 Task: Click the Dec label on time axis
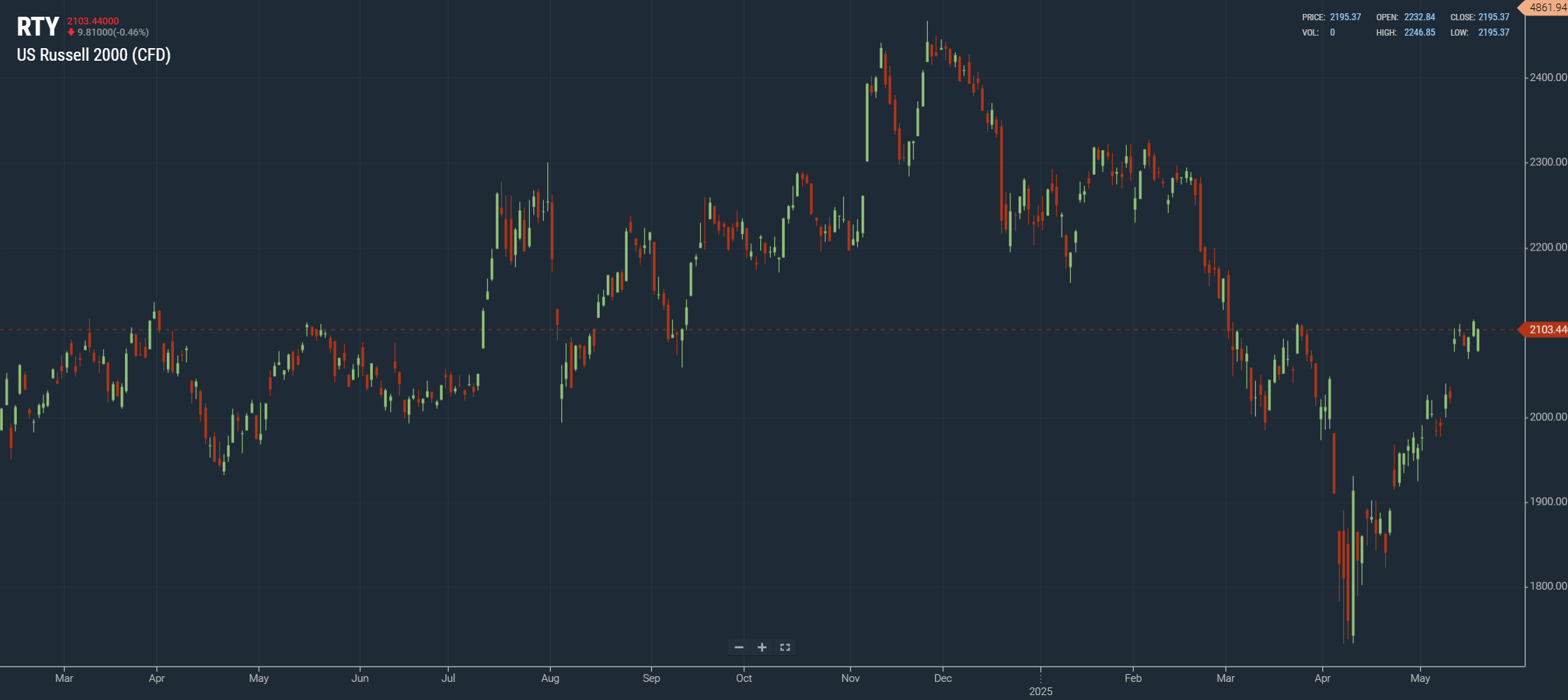point(942,678)
